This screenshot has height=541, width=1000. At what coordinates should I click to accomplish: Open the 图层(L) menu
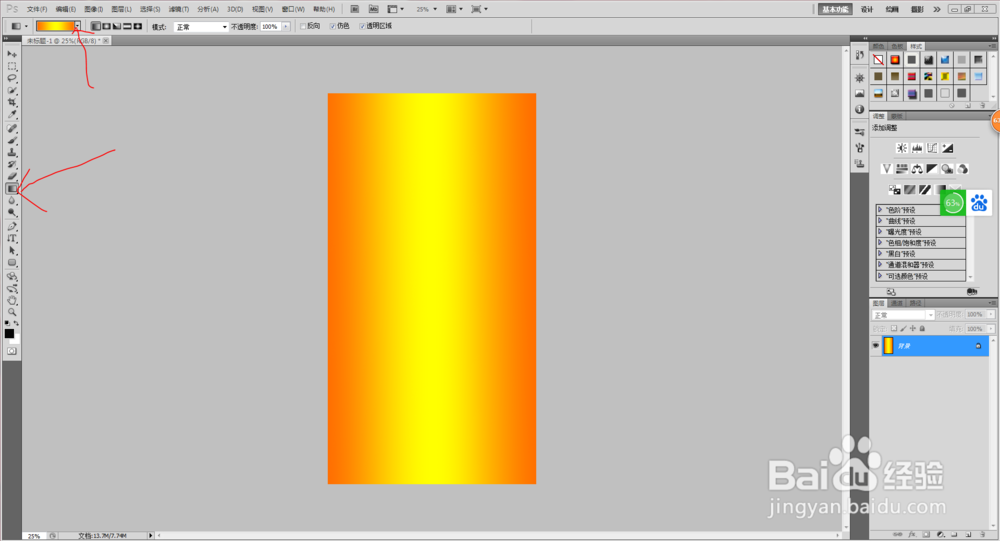tap(121, 10)
